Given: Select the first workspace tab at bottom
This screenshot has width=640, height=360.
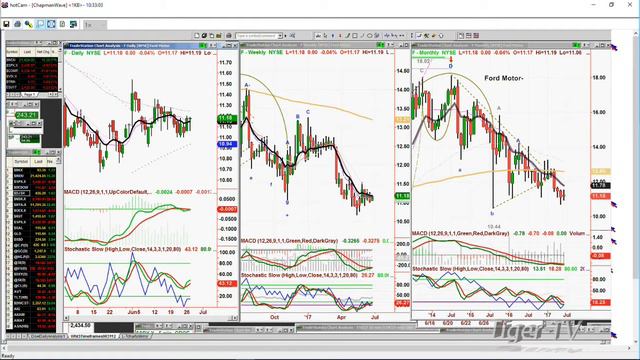Looking at the screenshot, I should point(47,336).
